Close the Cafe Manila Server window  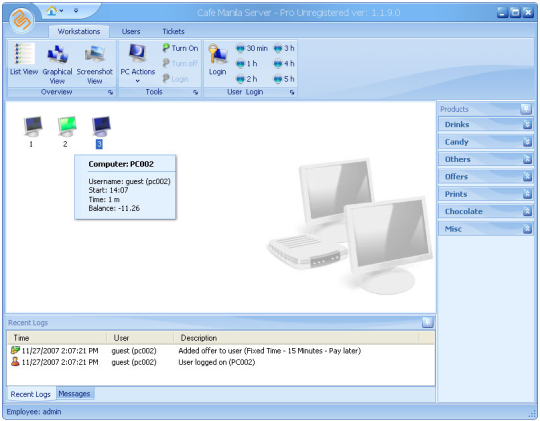point(528,13)
